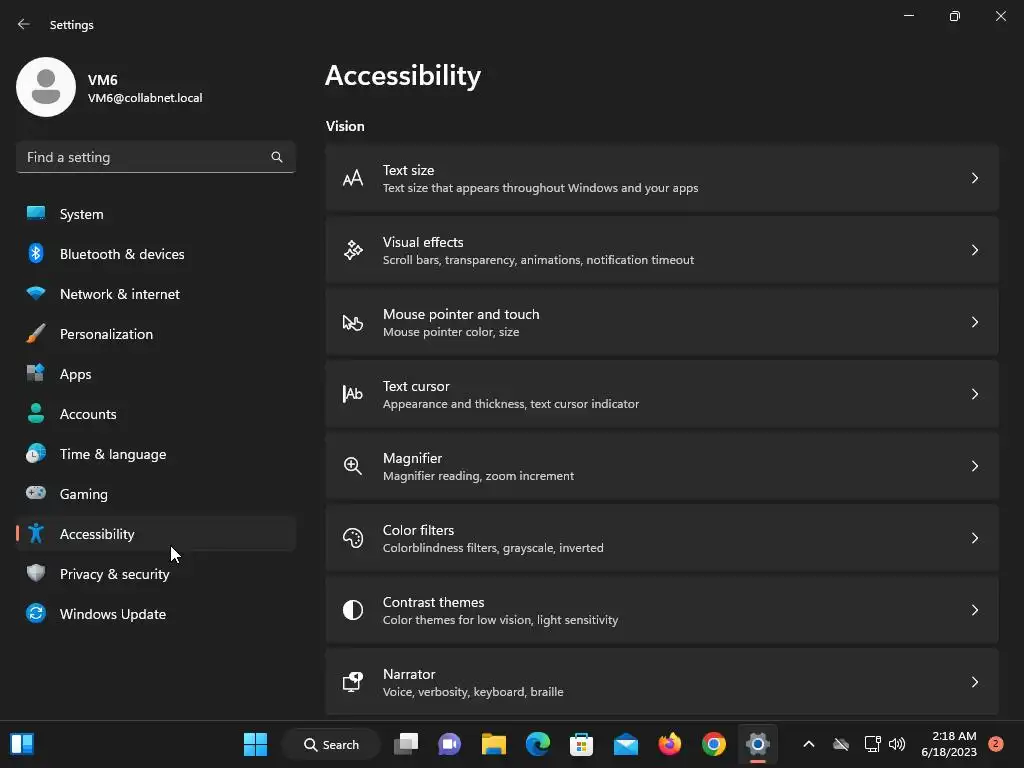
Task: Click the VM6 user avatar picture
Action: (x=46, y=87)
